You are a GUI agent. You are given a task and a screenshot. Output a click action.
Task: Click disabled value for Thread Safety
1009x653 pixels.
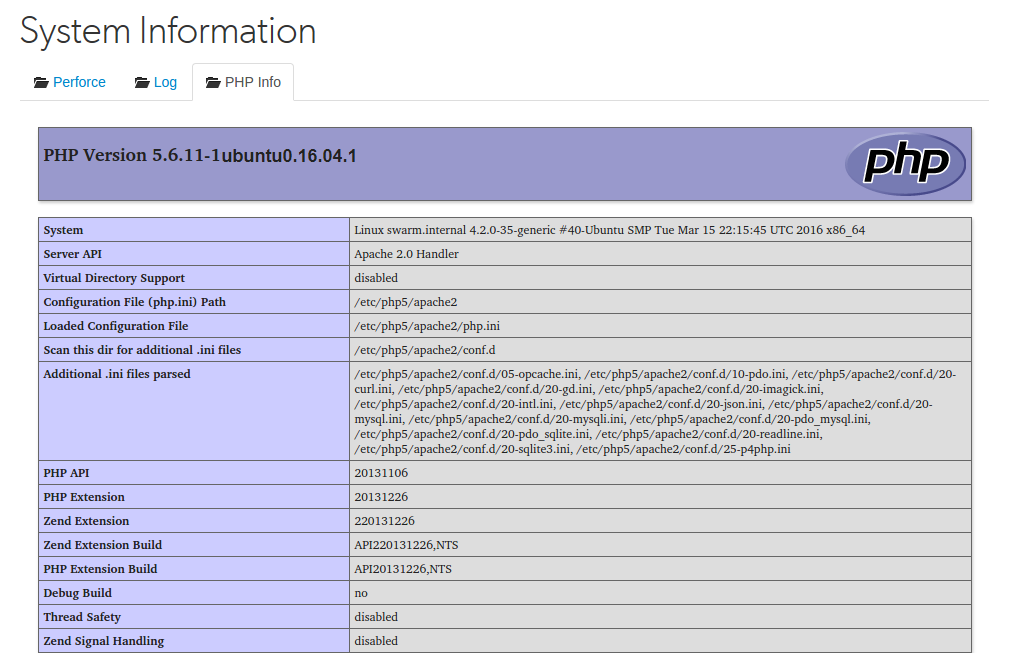(376, 617)
